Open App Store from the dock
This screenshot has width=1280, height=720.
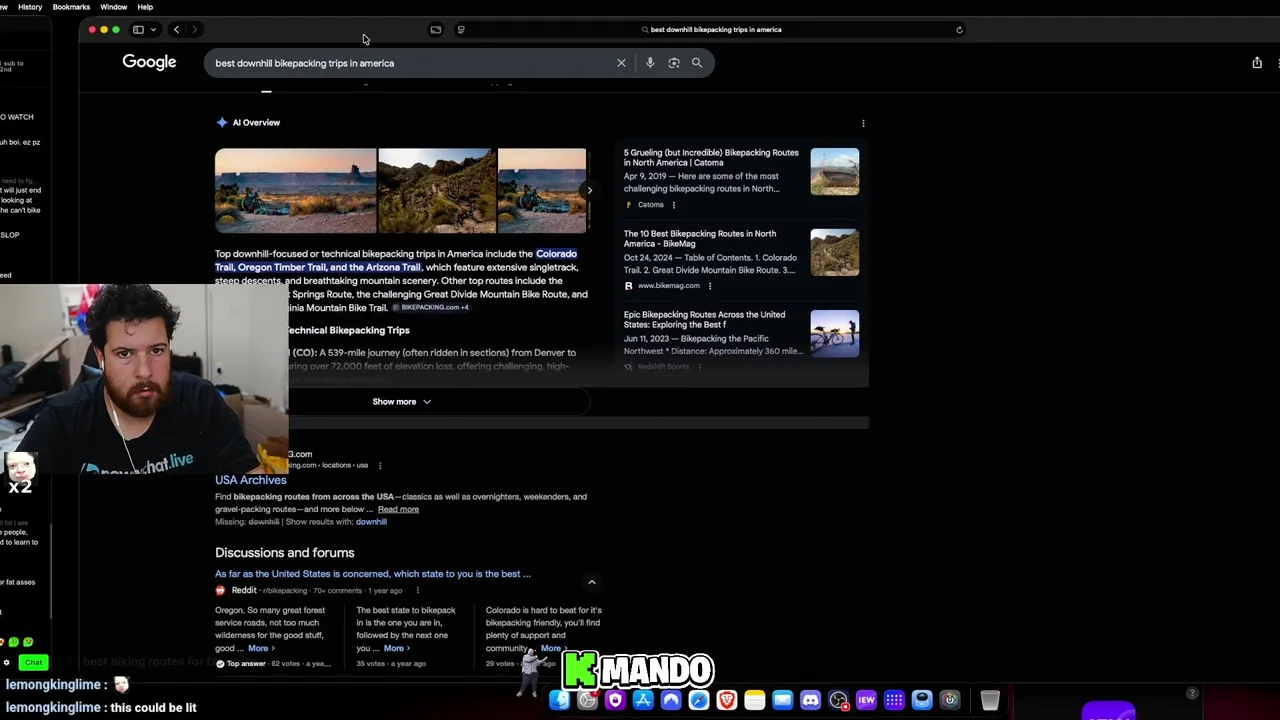[x=643, y=700]
